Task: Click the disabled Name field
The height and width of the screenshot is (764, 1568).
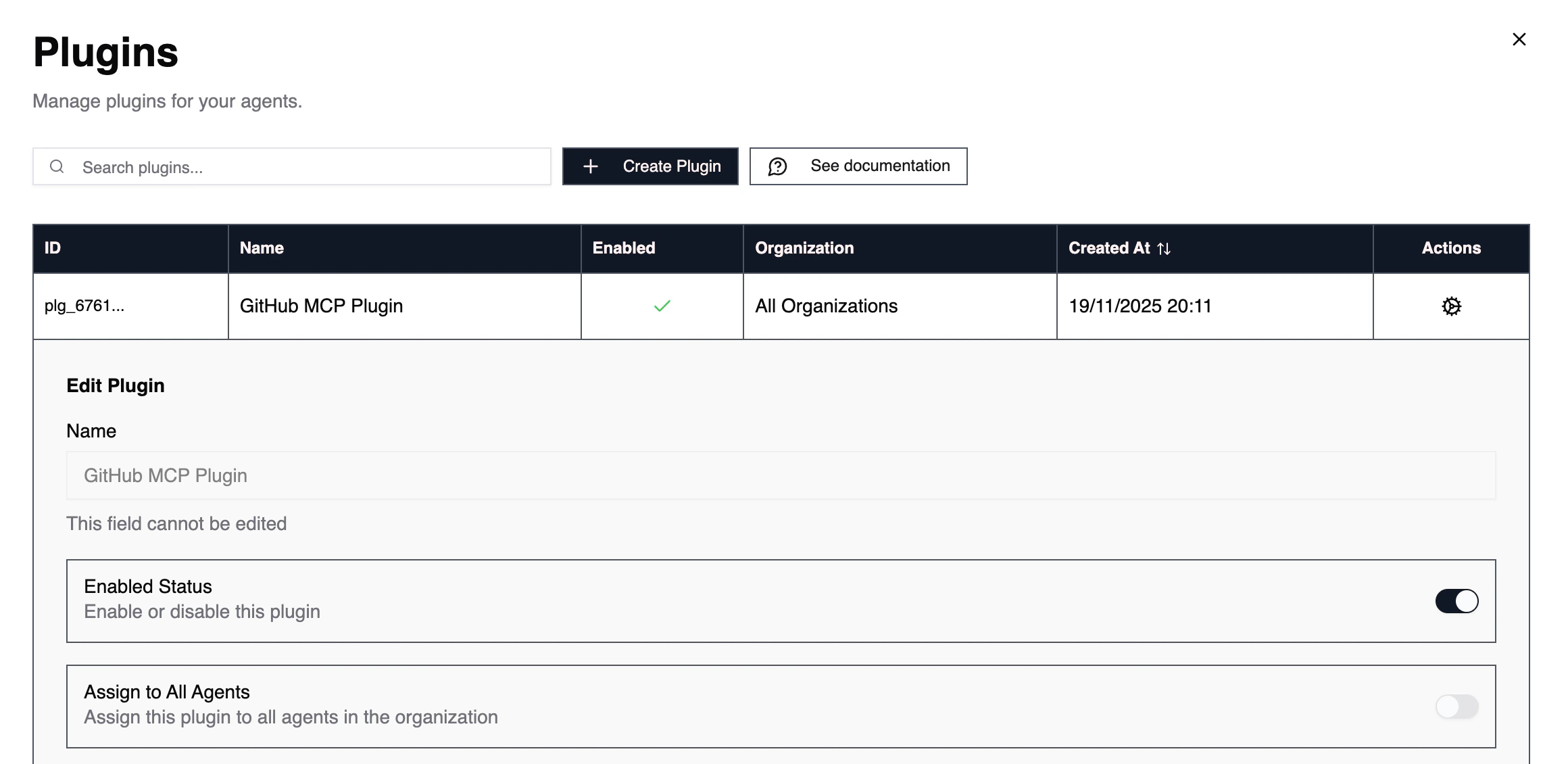Action: [x=781, y=475]
